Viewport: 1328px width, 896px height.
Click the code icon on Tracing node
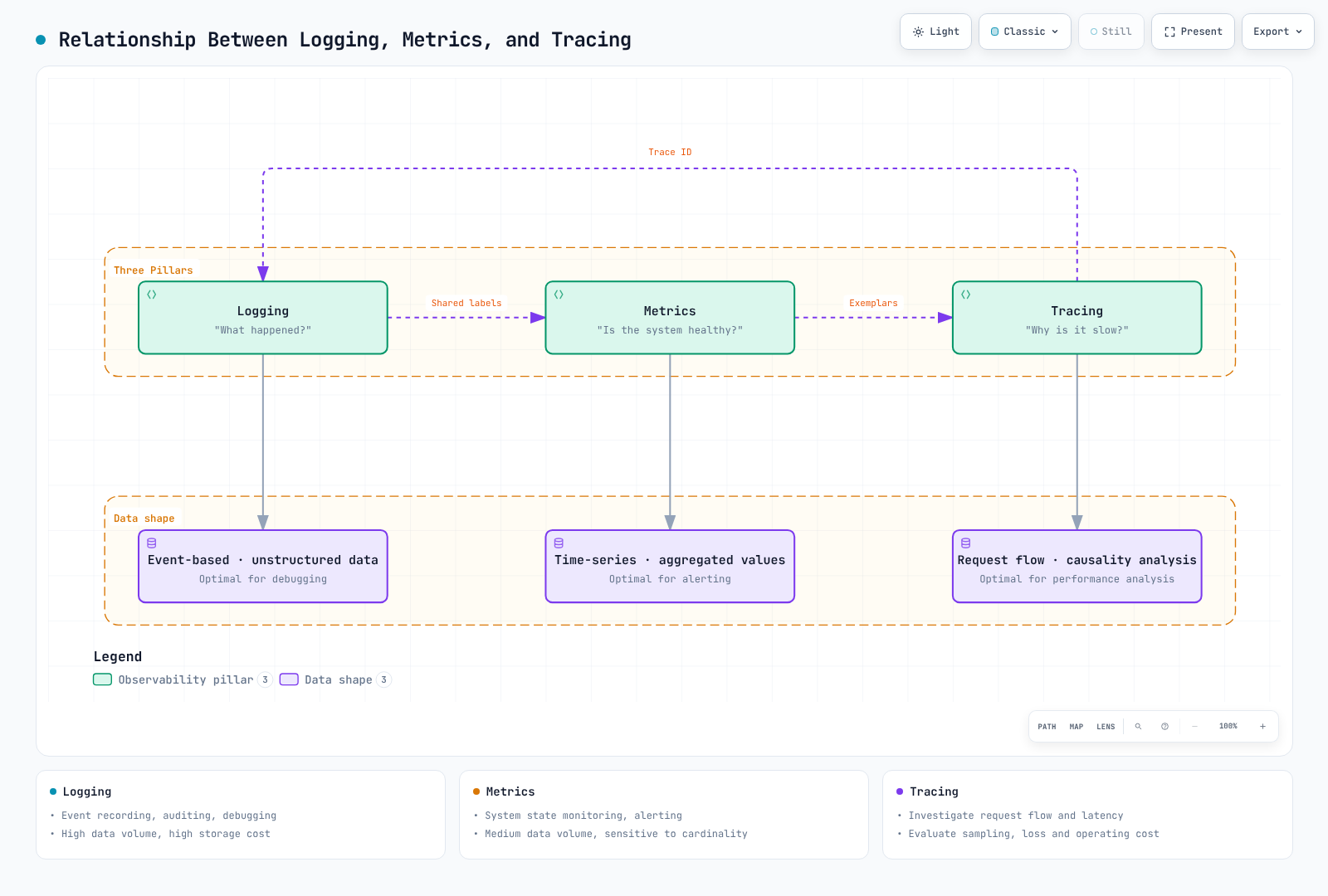[965, 295]
